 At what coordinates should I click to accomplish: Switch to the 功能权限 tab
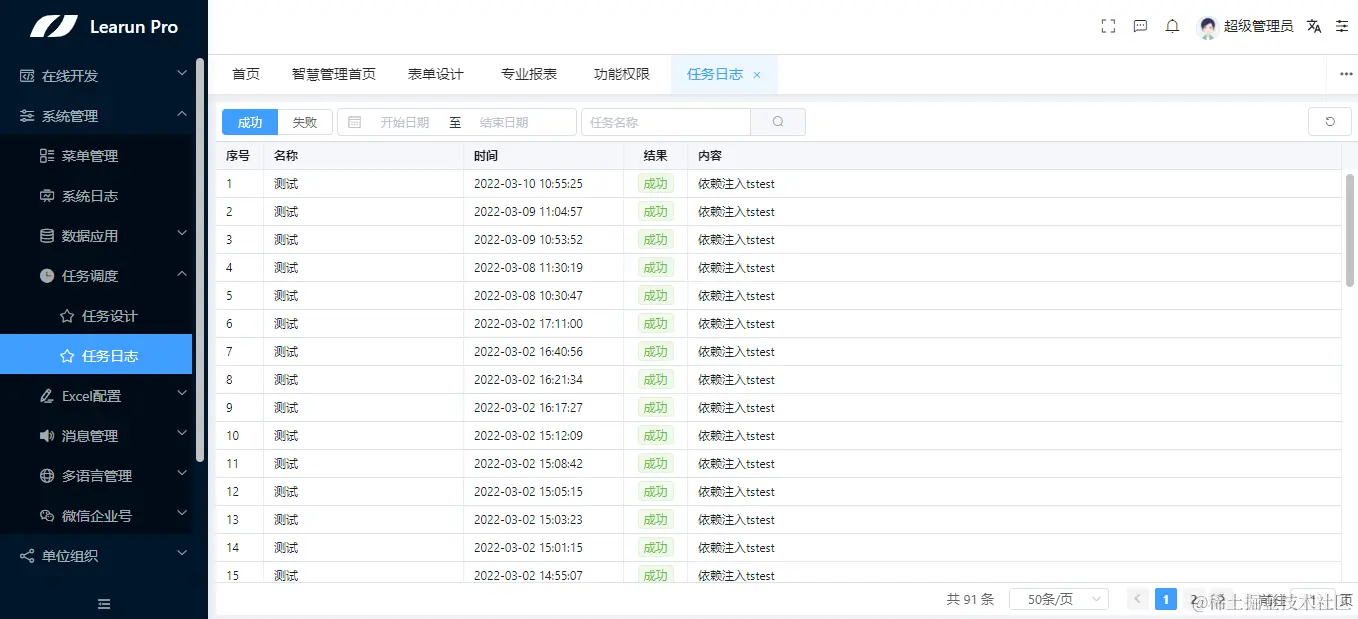click(x=622, y=74)
